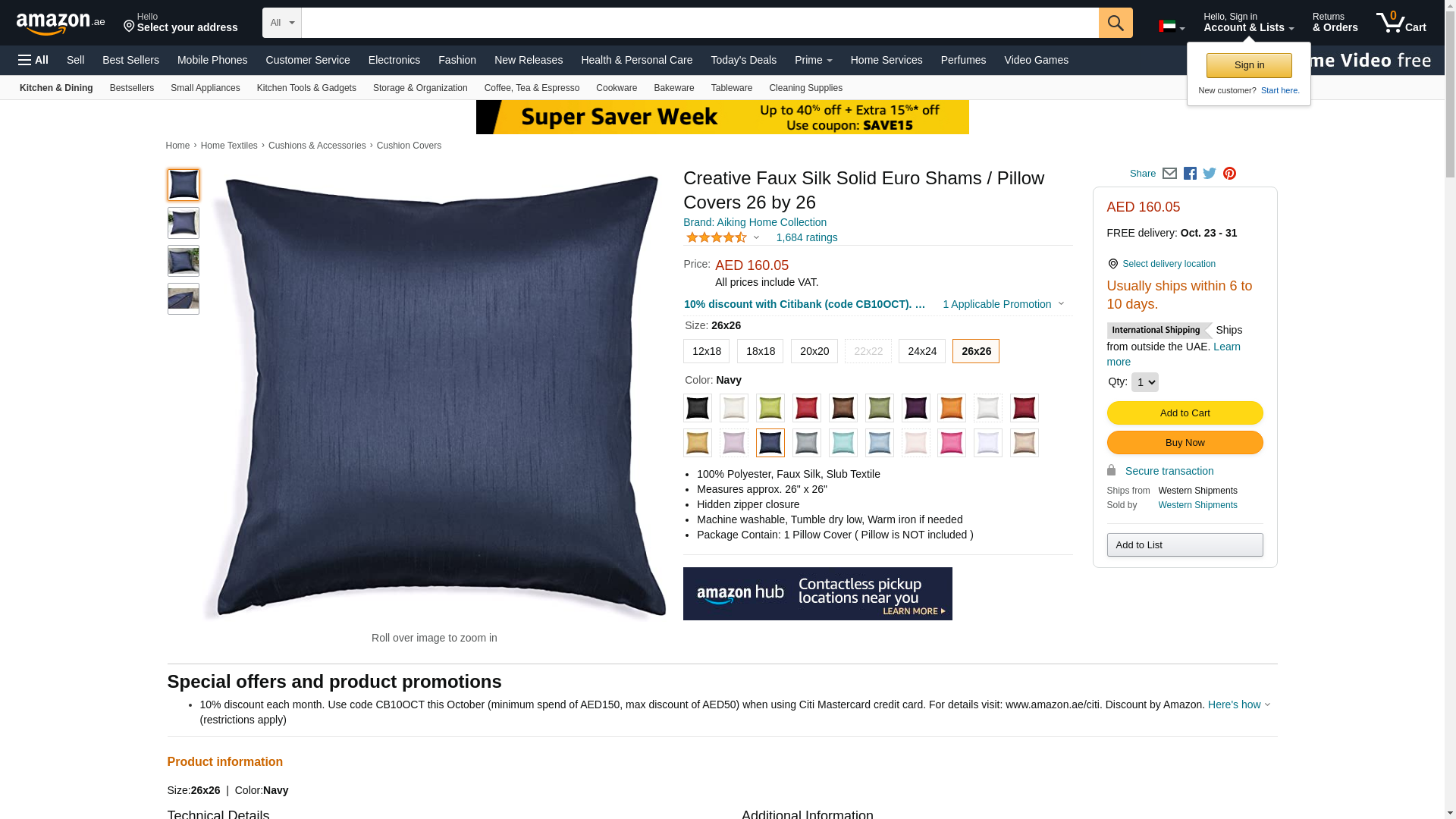Expand the 1 Applicable Promotion section
This screenshot has height=819, width=1456.
tap(1003, 304)
